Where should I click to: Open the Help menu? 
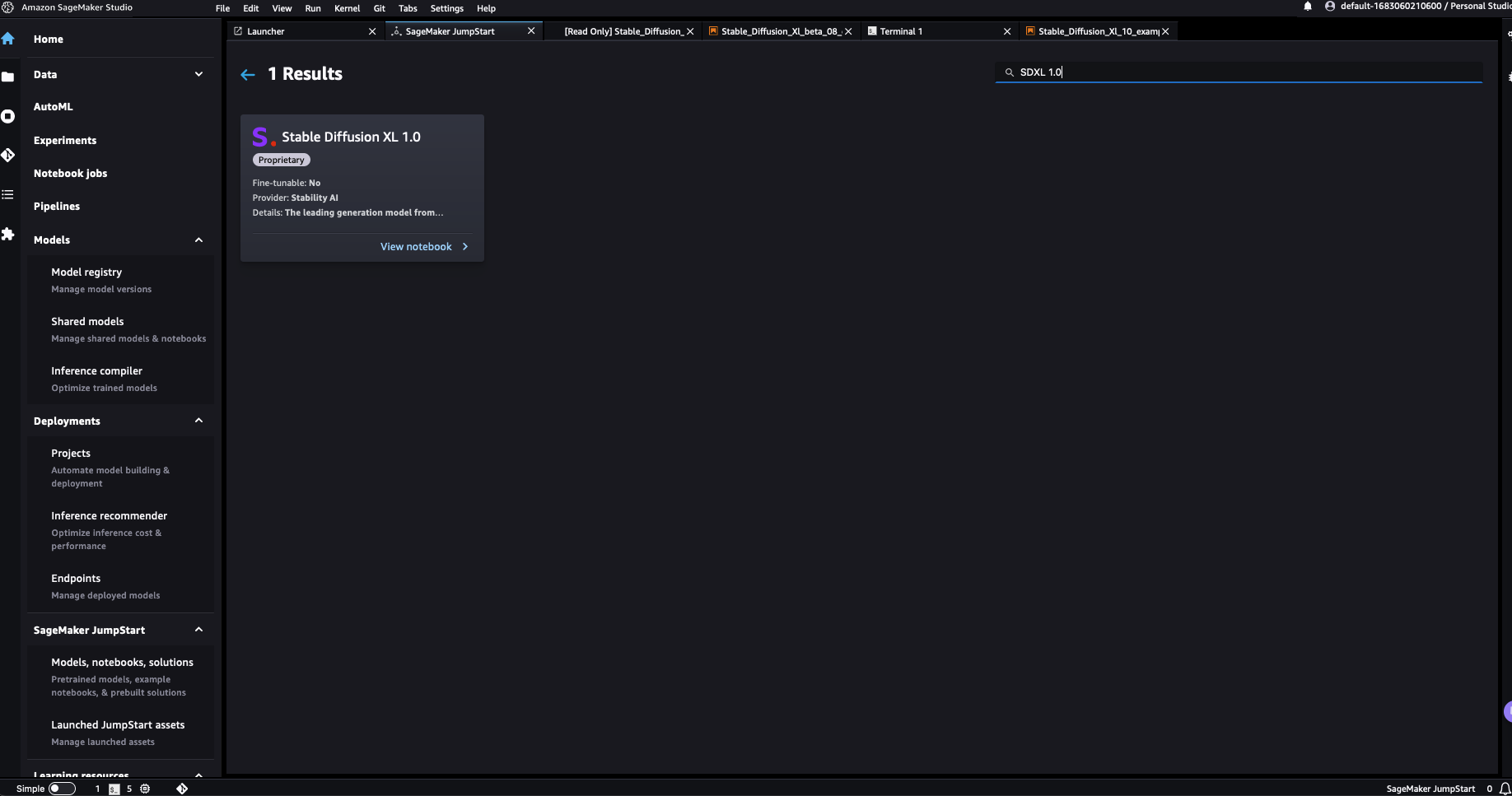click(x=486, y=8)
